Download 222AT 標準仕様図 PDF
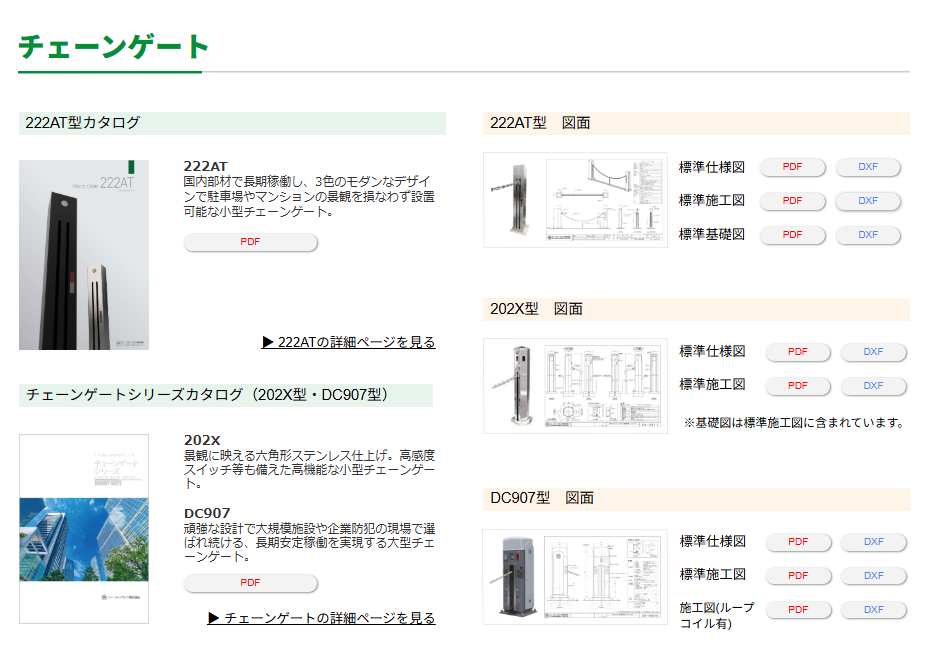Screen dimensions: 933x655 [793, 167]
